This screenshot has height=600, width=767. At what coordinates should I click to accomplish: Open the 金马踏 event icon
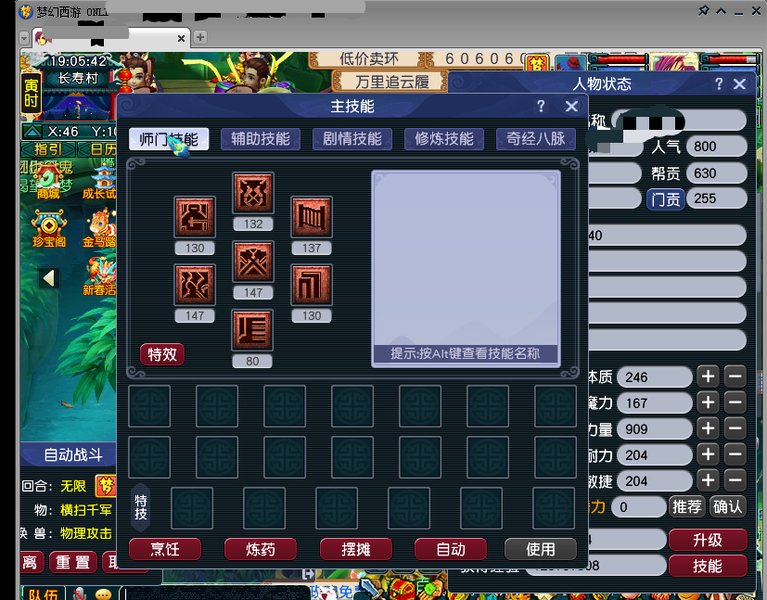[100, 229]
